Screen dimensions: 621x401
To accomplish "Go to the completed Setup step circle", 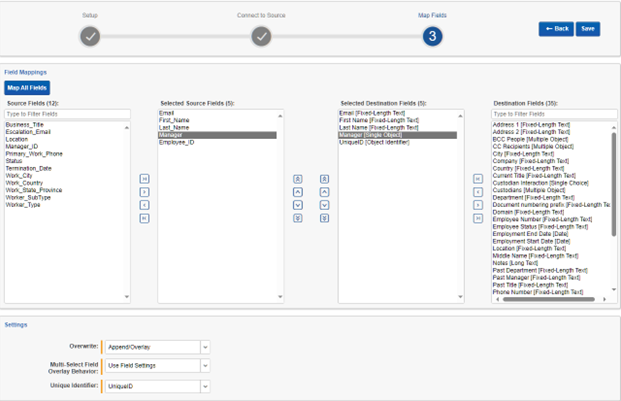I will click(x=90, y=36).
